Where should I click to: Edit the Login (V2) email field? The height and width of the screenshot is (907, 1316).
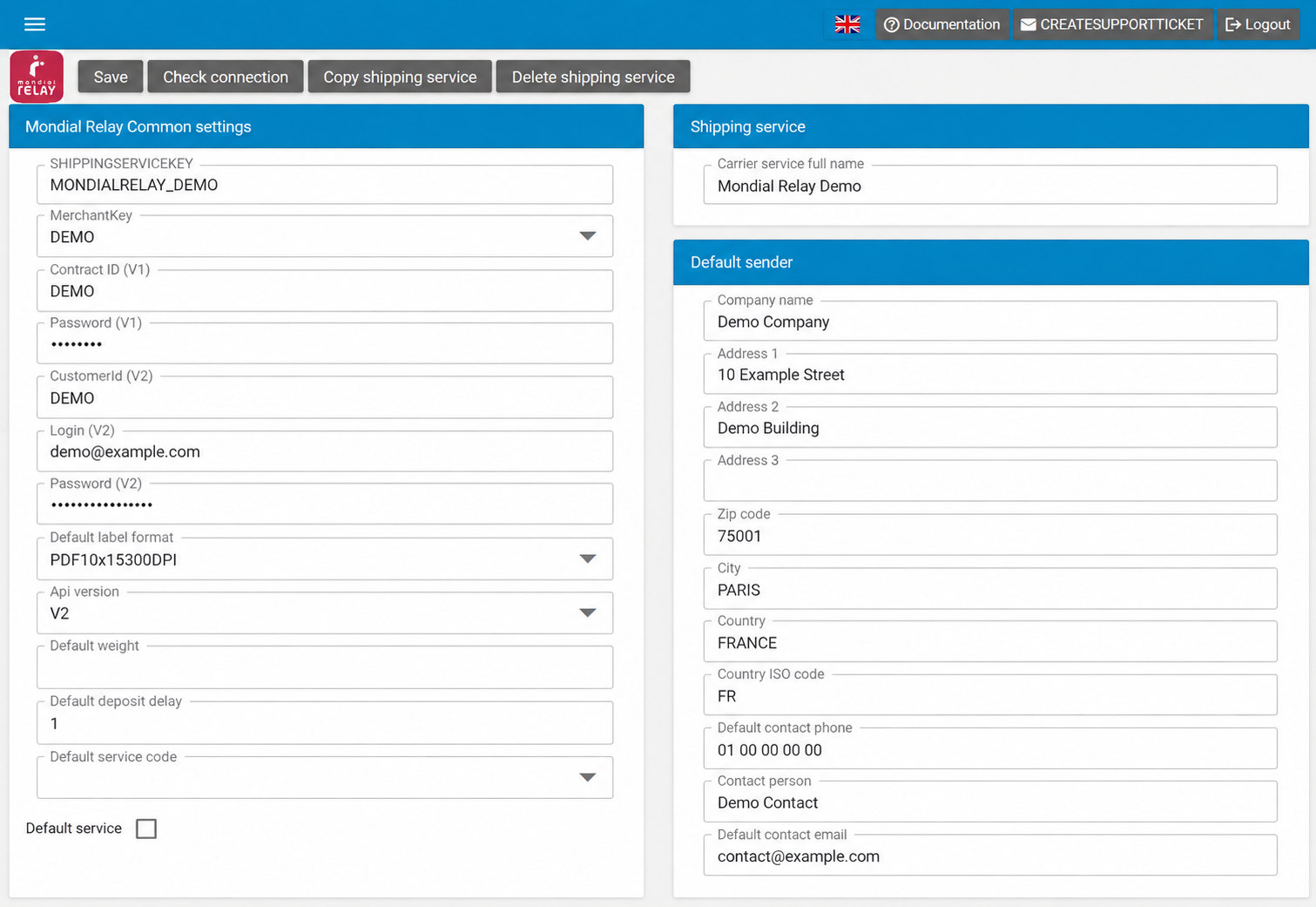325,451
